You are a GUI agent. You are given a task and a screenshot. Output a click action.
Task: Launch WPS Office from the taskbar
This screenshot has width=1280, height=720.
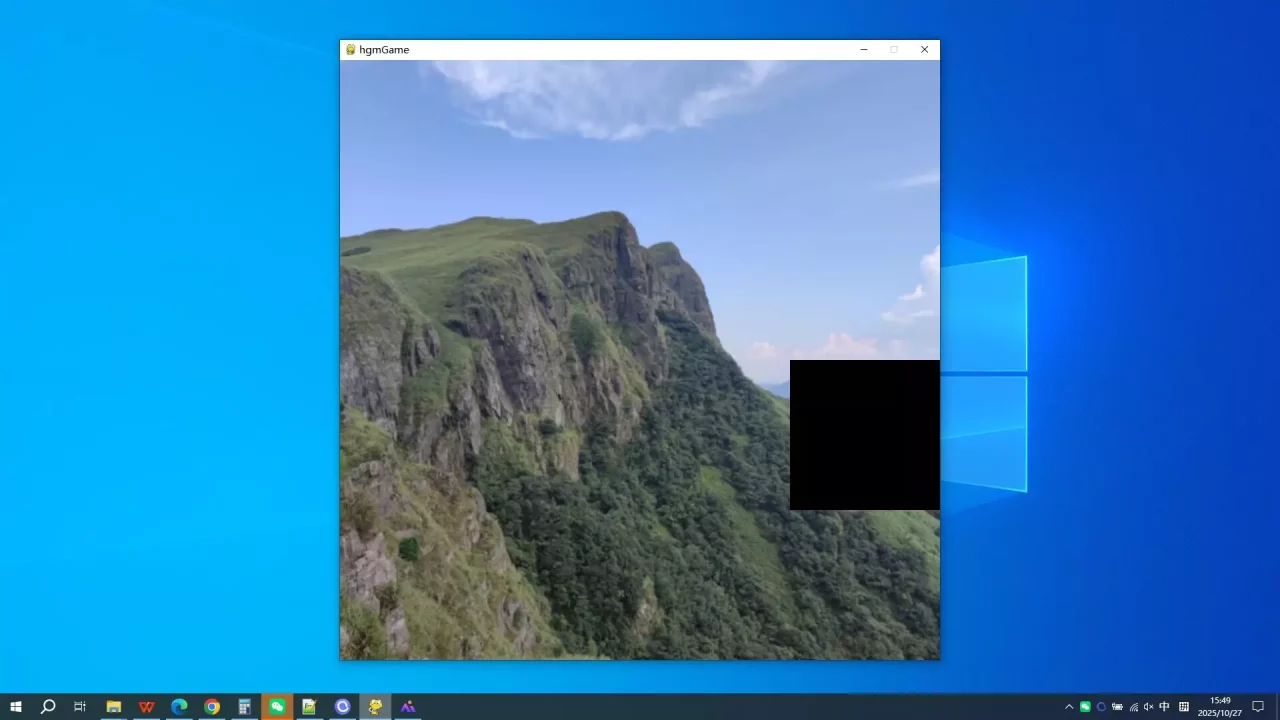pos(147,707)
